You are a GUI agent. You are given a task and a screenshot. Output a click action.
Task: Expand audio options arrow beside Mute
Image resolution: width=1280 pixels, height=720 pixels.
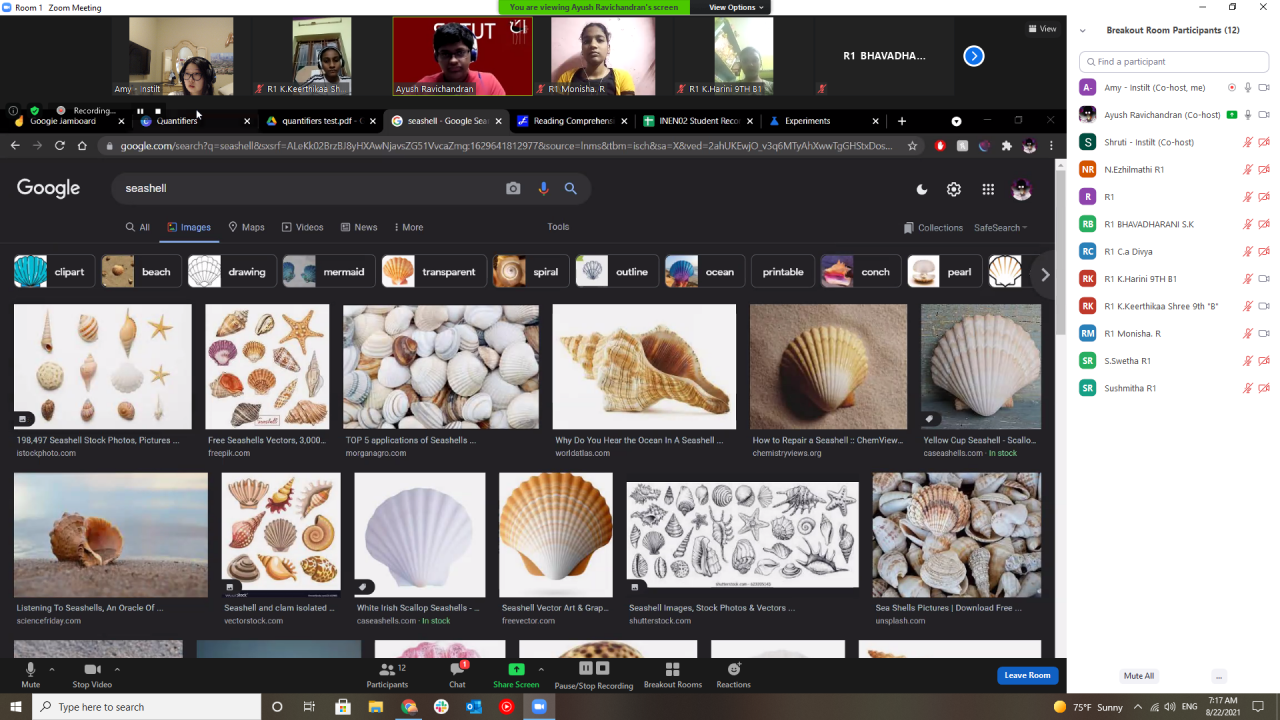(52, 669)
